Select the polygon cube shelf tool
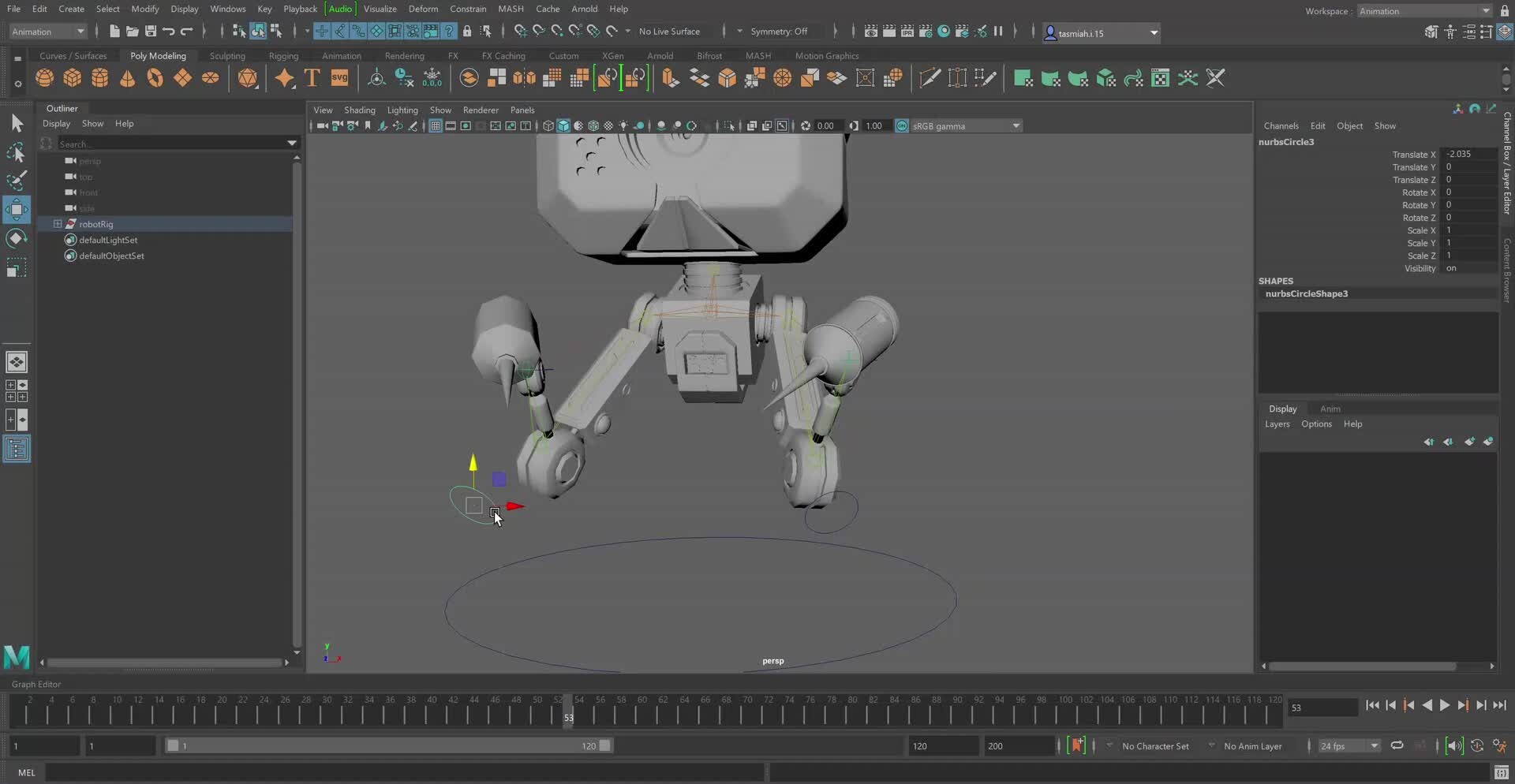 tap(72, 77)
